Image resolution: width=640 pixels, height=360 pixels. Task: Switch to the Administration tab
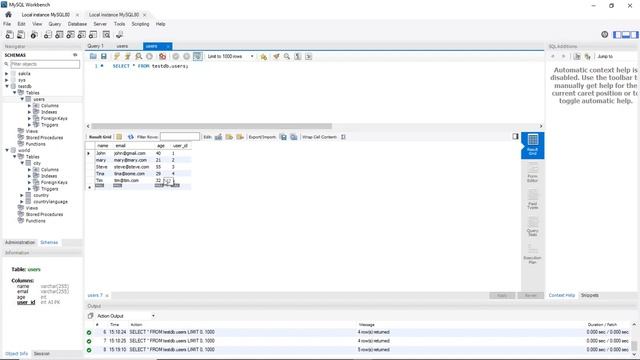coord(20,242)
